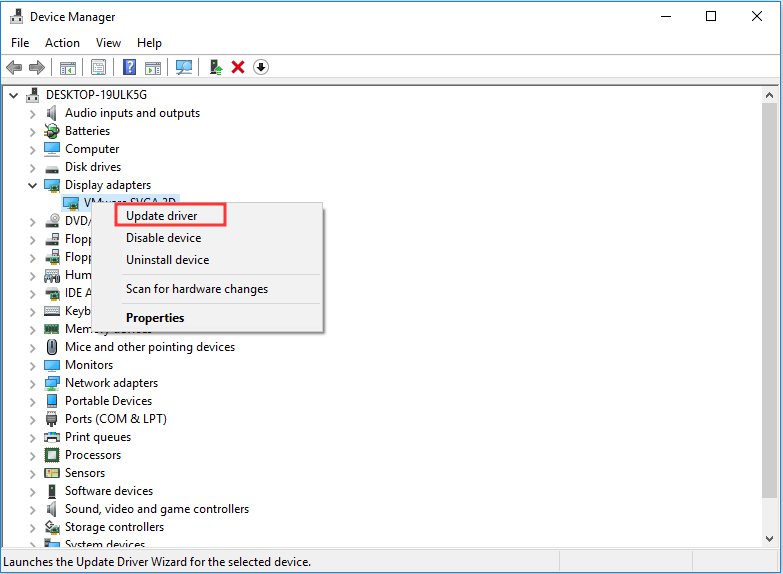The height and width of the screenshot is (574, 783).
Task: Select the Disk drives tree label
Action: 93,167
